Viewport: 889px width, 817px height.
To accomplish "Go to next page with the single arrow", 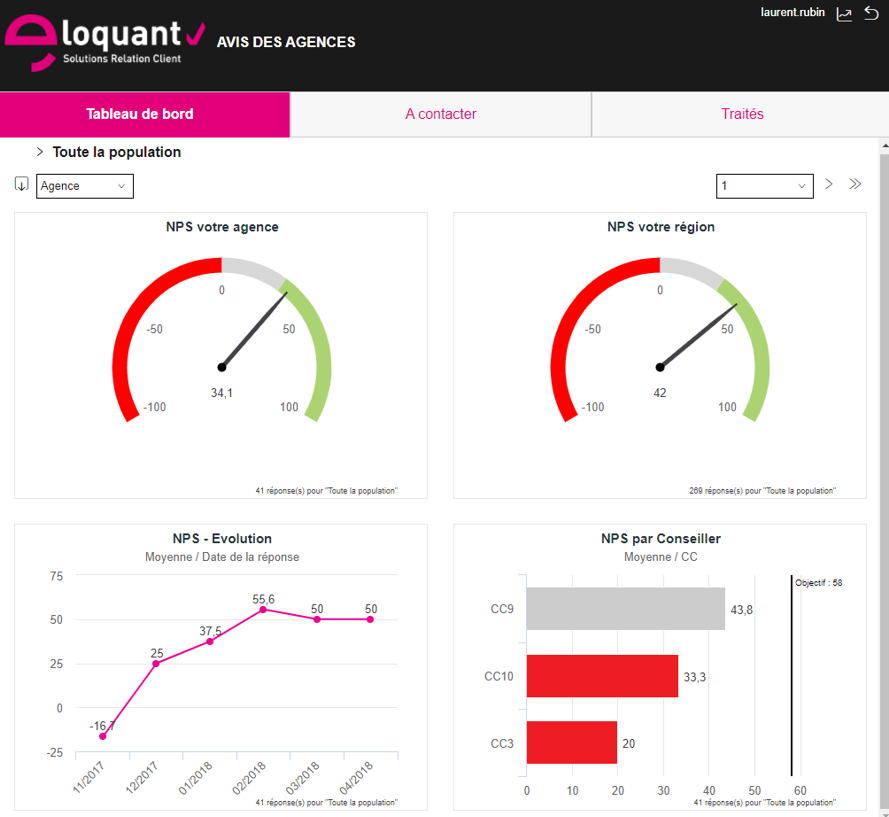I will [x=828, y=184].
